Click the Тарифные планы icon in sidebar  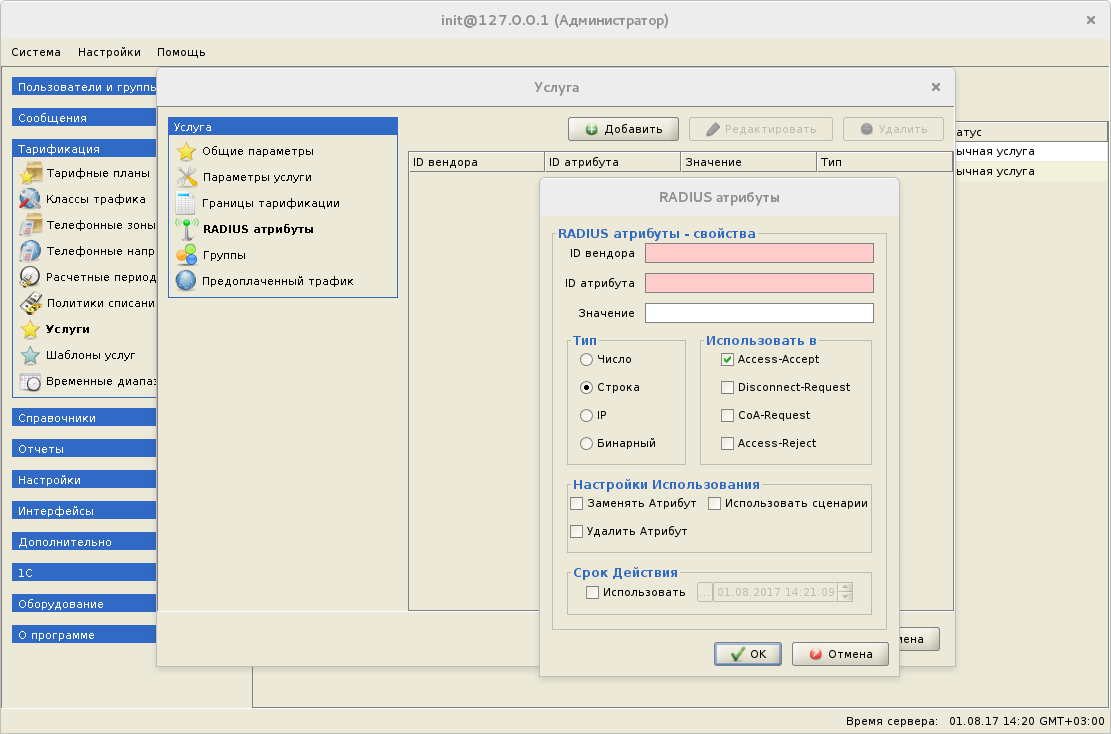click(x=31, y=173)
